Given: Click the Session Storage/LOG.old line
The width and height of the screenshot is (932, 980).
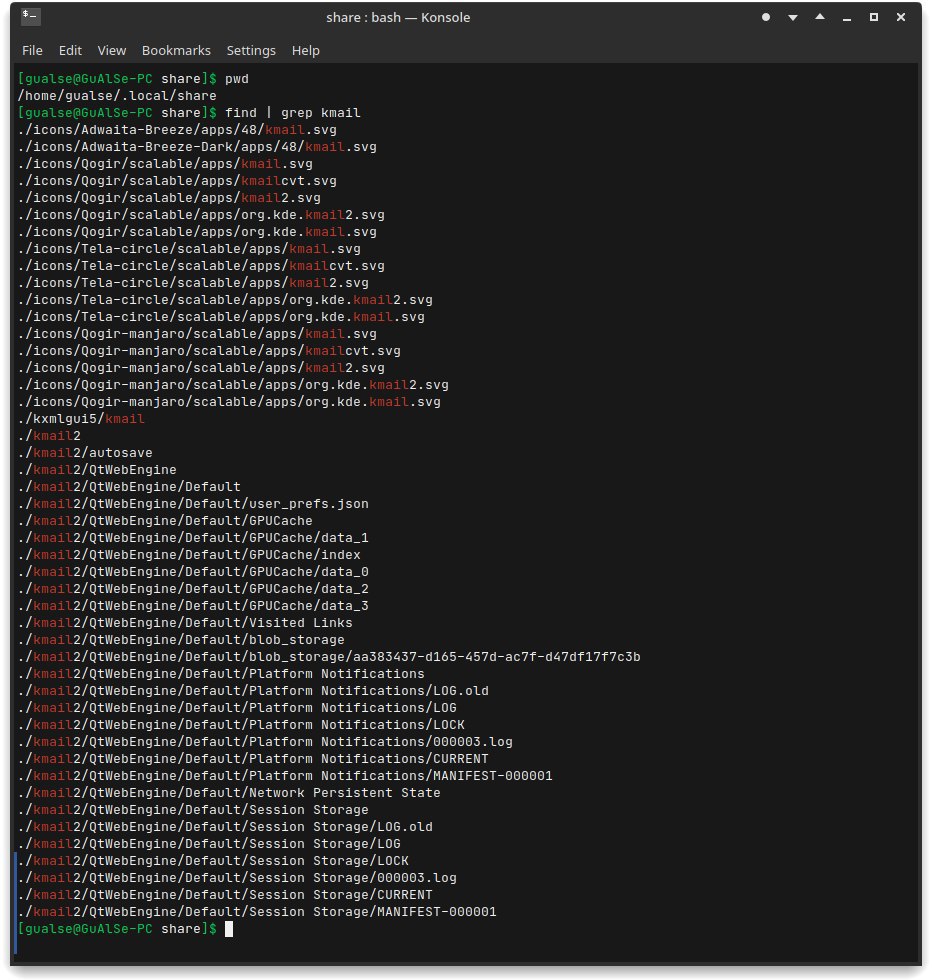Looking at the screenshot, I should (x=226, y=826).
